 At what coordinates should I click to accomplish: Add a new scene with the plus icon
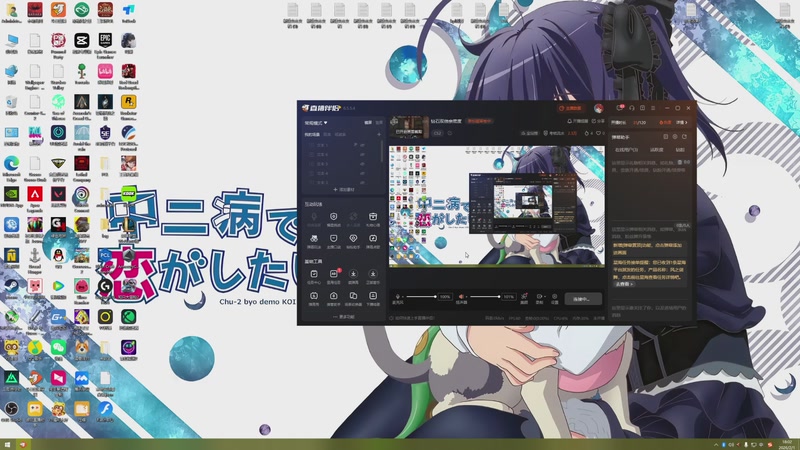pyautogui.click(x=379, y=135)
